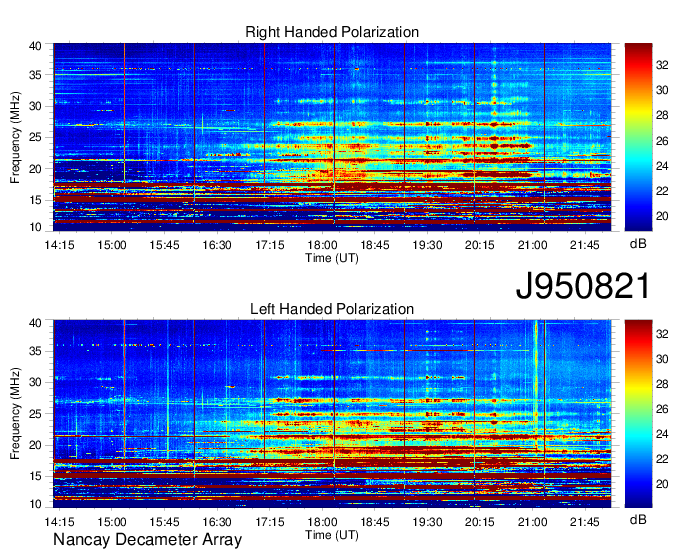Image resolution: width=680 pixels, height=552 pixels.
Task: Click the 25 MHz tick of top plot
Action: 35,137
